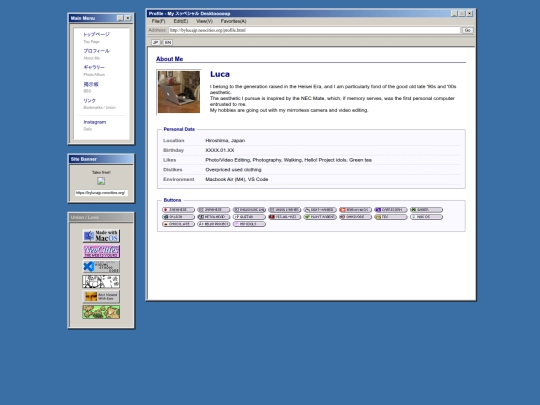Screen dimensions: 540x405
Task: Click Luca's profile photo of cat on laptop
Action: (x=179, y=92)
